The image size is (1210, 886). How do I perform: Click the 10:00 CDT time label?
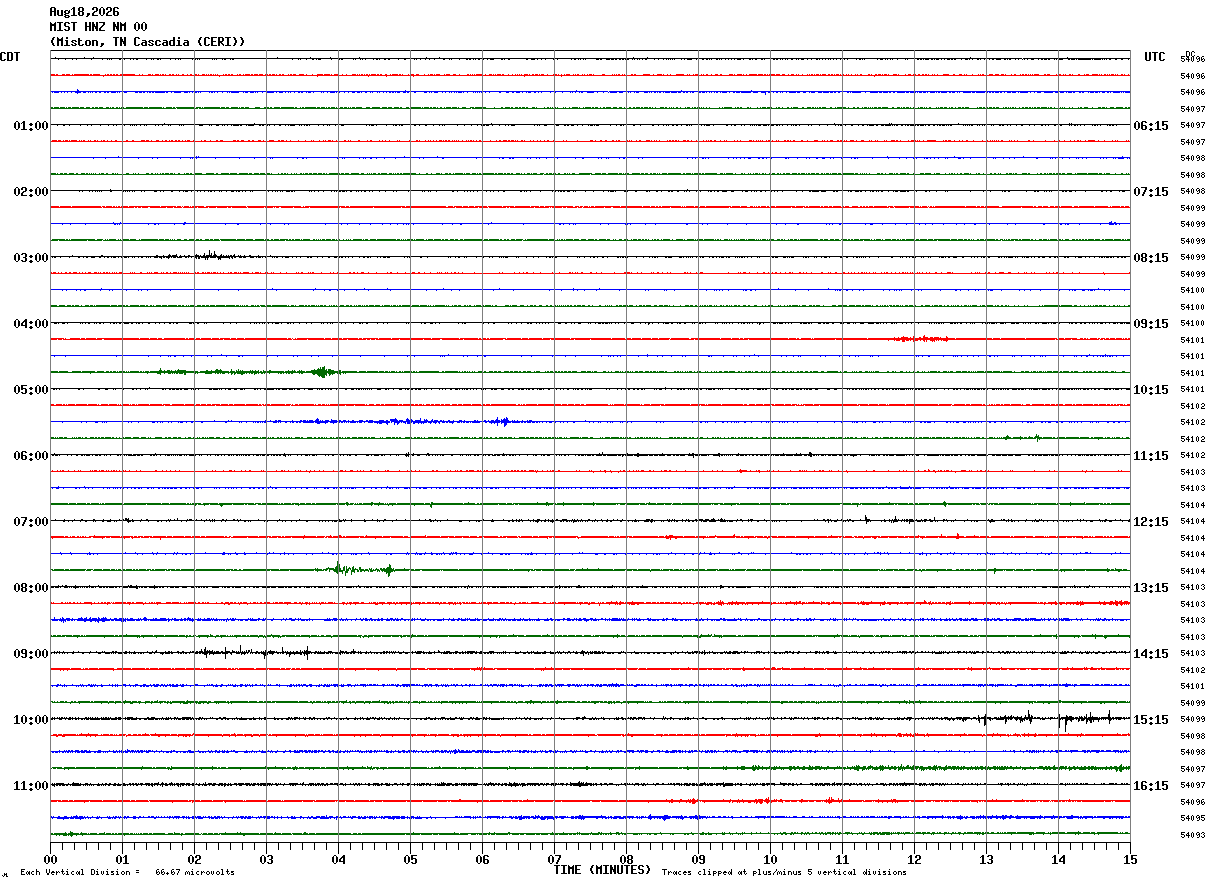tap(31, 720)
